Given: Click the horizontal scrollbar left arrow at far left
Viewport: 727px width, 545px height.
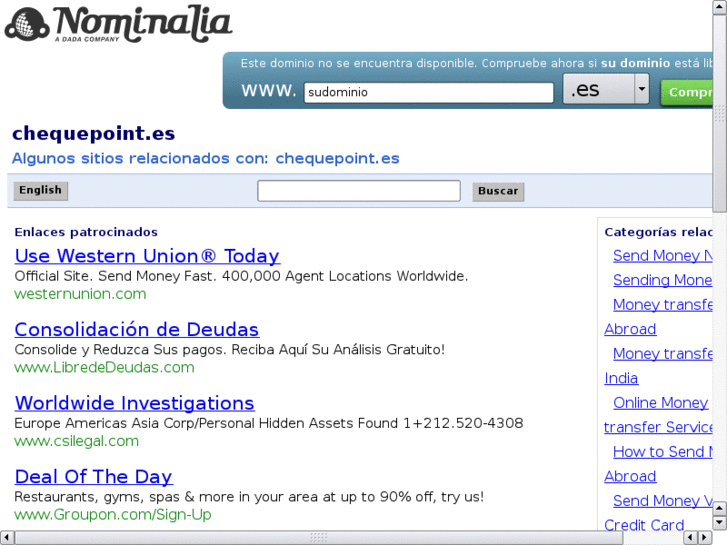Looking at the screenshot, I should [6, 538].
